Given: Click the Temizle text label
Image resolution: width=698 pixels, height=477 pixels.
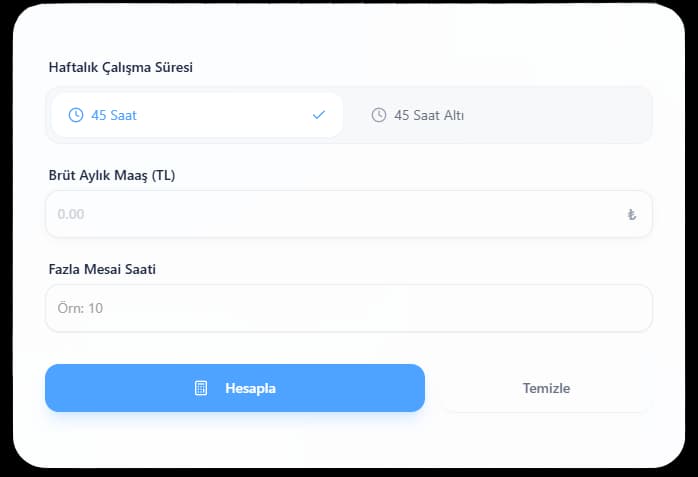Looking at the screenshot, I should [546, 388].
